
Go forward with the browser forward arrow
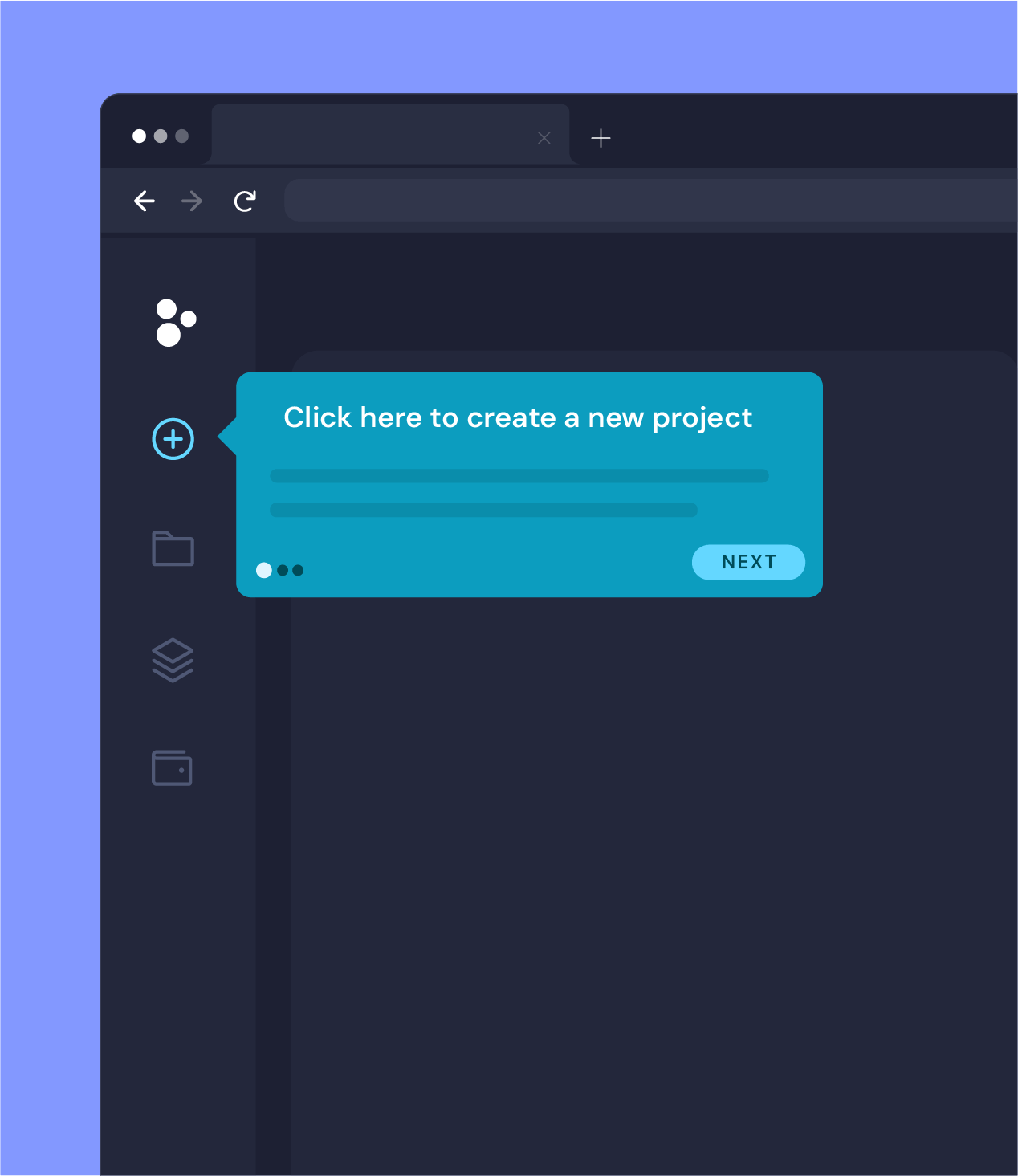192,201
